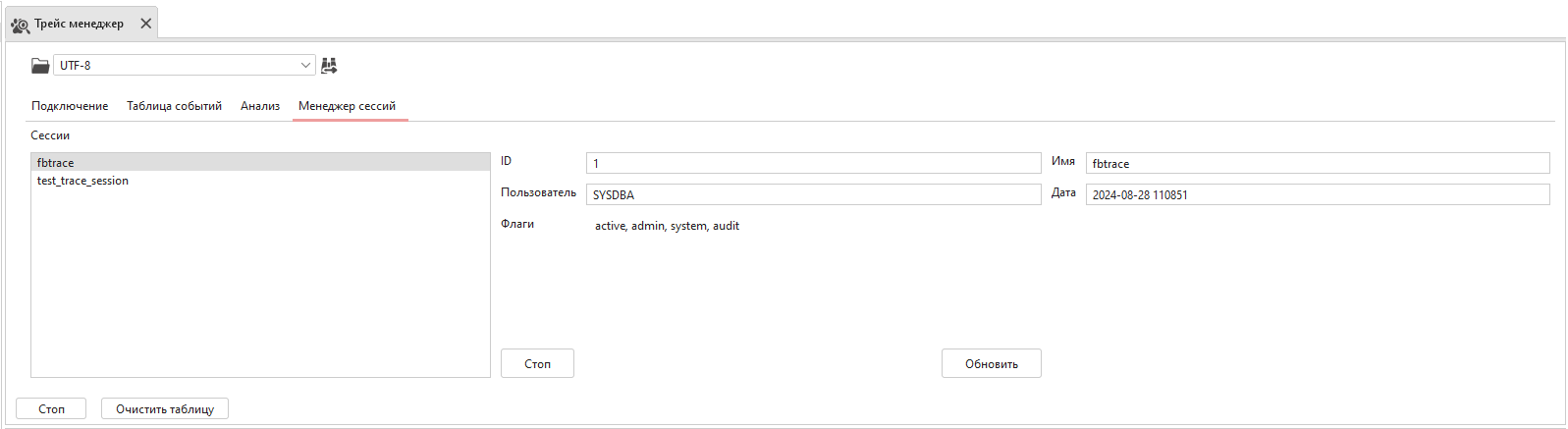Click the ID field containing 1
The image size is (1568, 429).
pos(813,164)
